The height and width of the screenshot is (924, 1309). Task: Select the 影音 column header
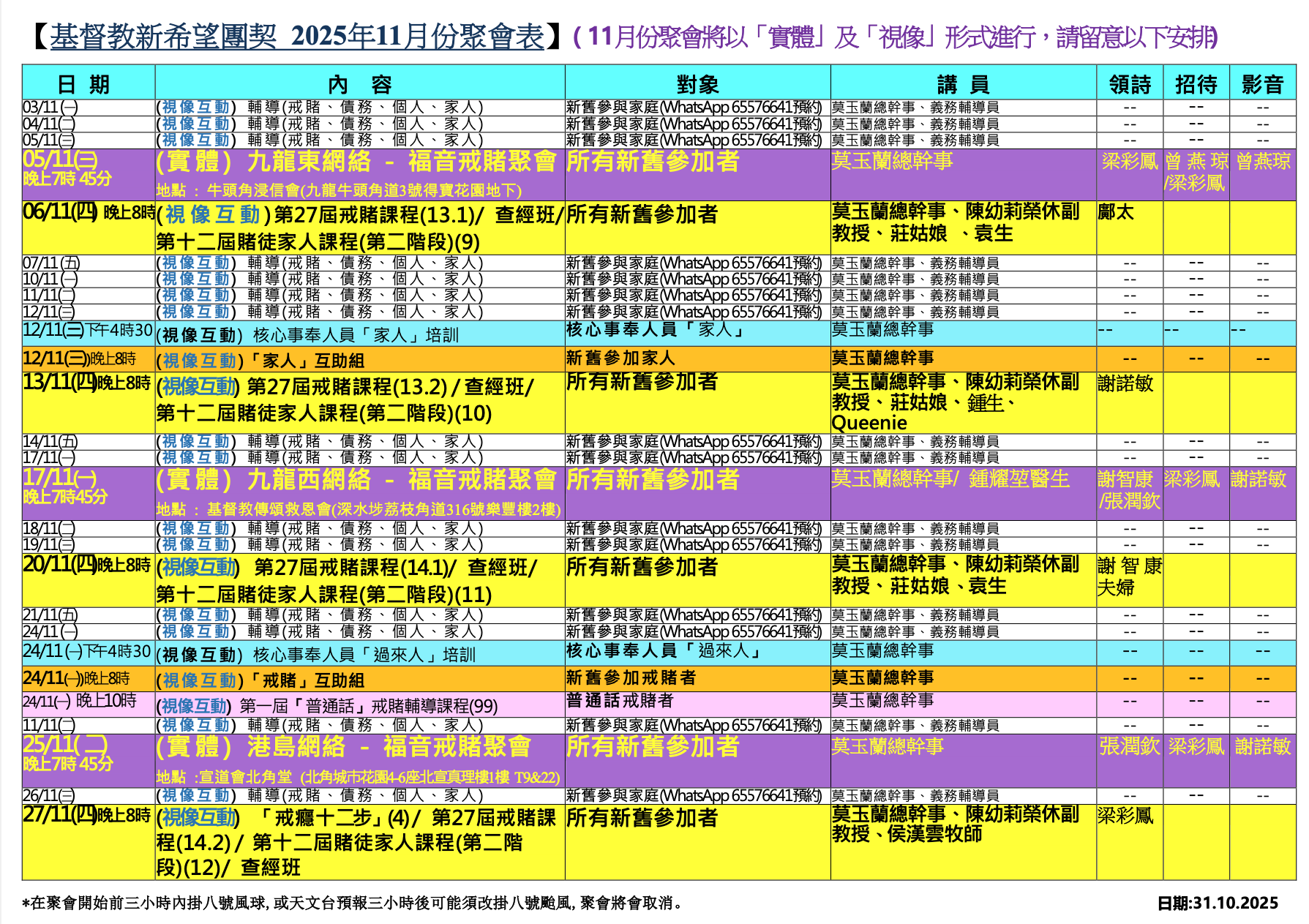1262,85
